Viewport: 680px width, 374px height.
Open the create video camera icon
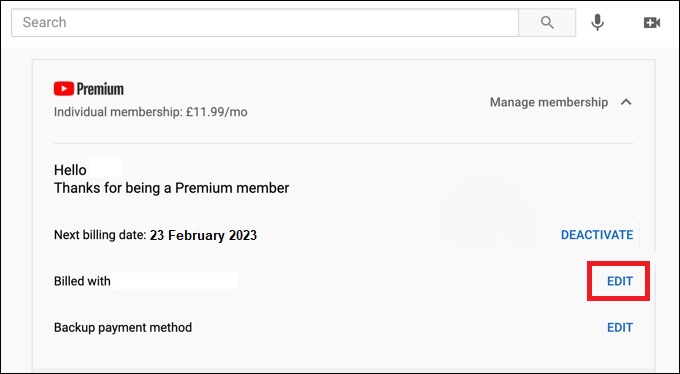652,23
